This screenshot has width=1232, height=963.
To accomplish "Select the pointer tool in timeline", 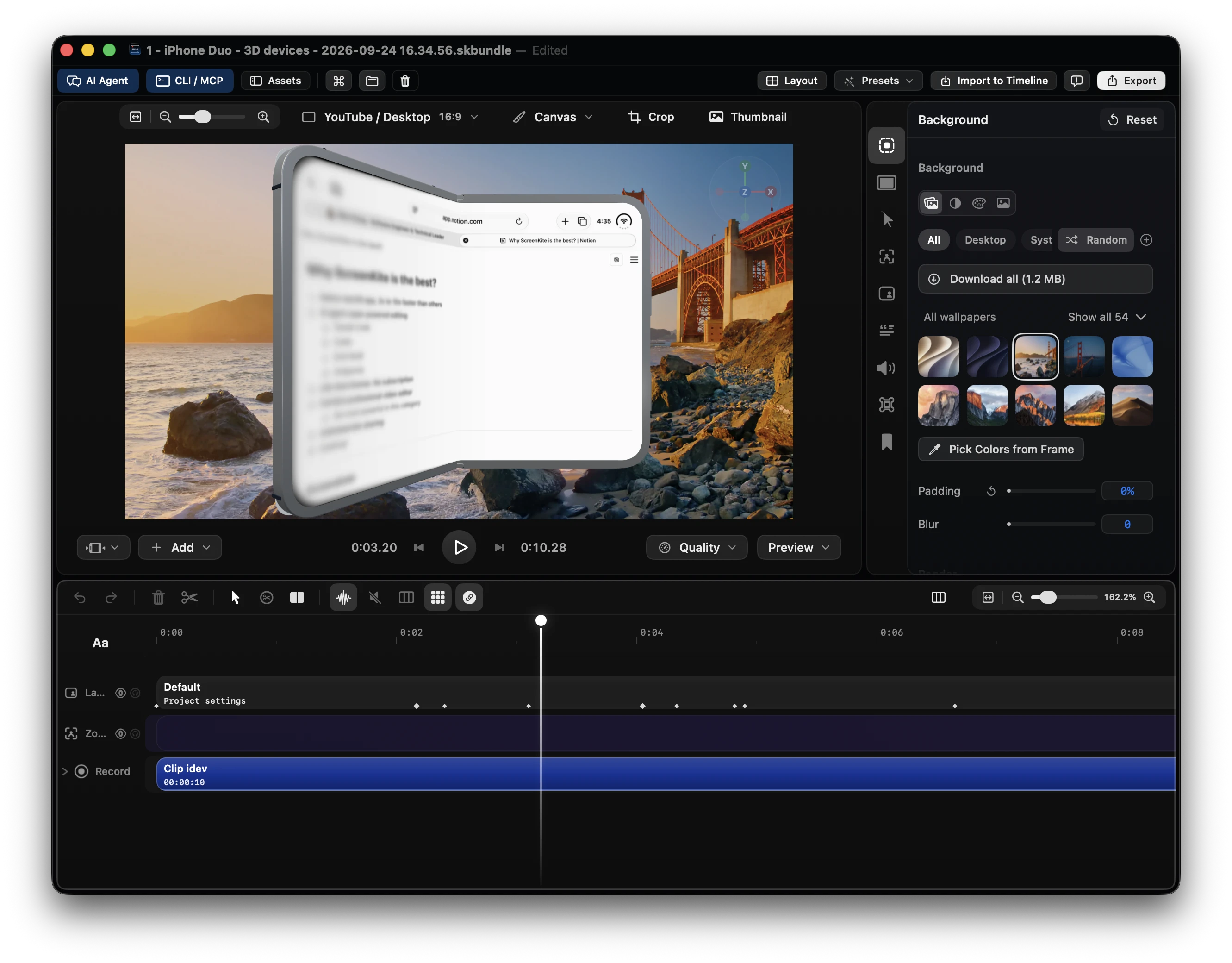I will [x=235, y=597].
